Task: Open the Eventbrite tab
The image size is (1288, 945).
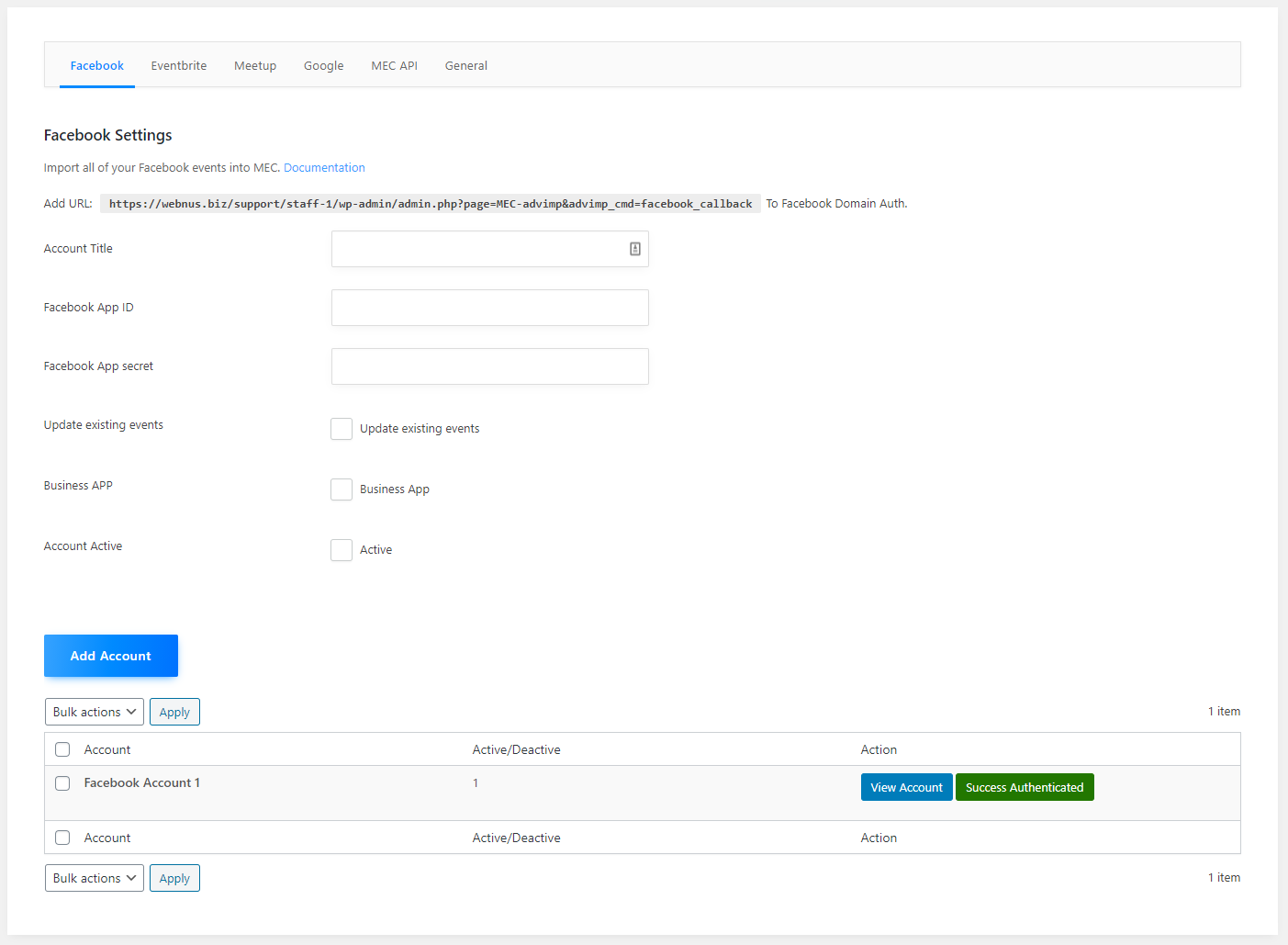Action: click(x=179, y=66)
